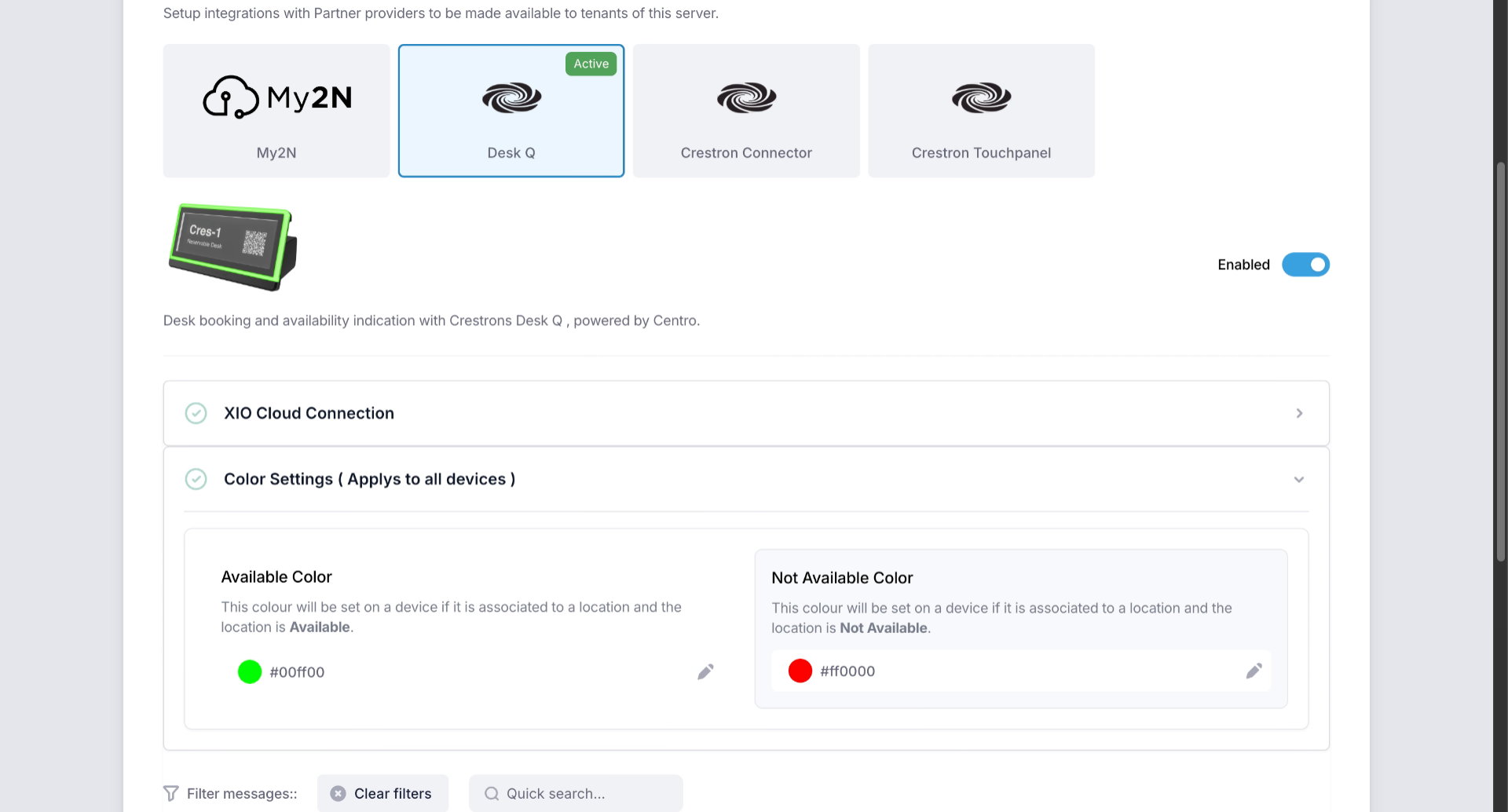Collapse Color Settings with the down chevron
The image size is (1508, 812).
(x=1299, y=479)
